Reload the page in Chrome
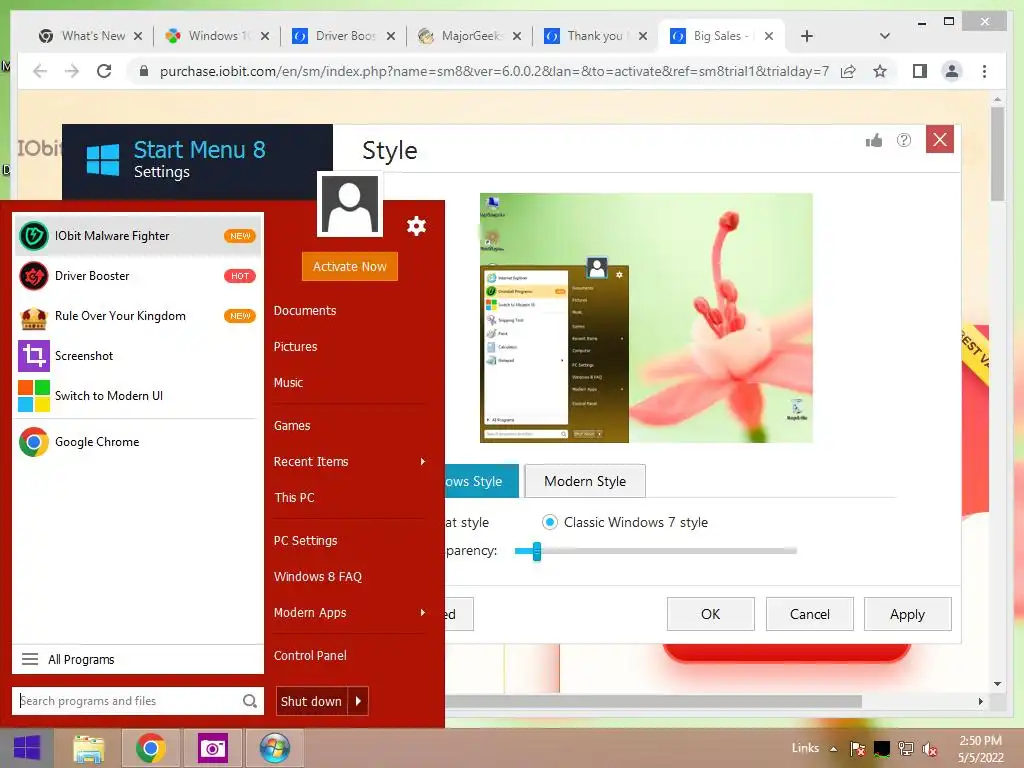Image resolution: width=1024 pixels, height=768 pixels. [x=104, y=71]
